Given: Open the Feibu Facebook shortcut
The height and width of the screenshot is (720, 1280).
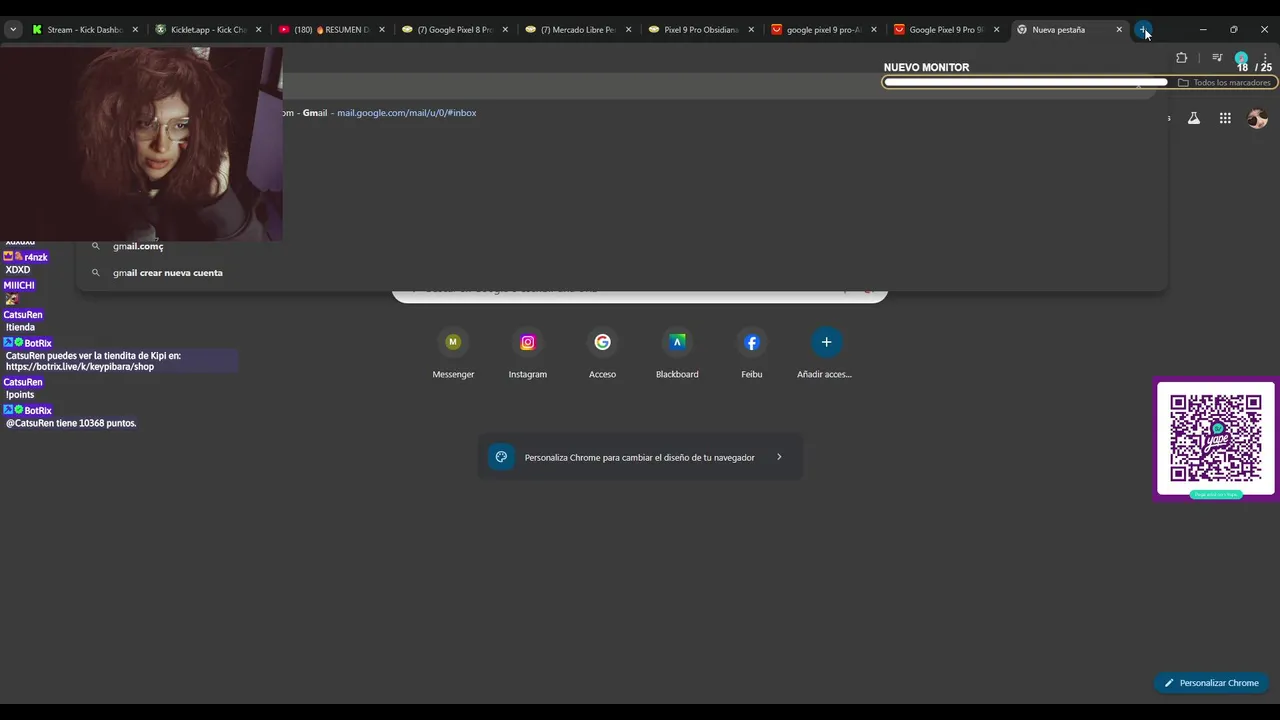Looking at the screenshot, I should 752,353.
